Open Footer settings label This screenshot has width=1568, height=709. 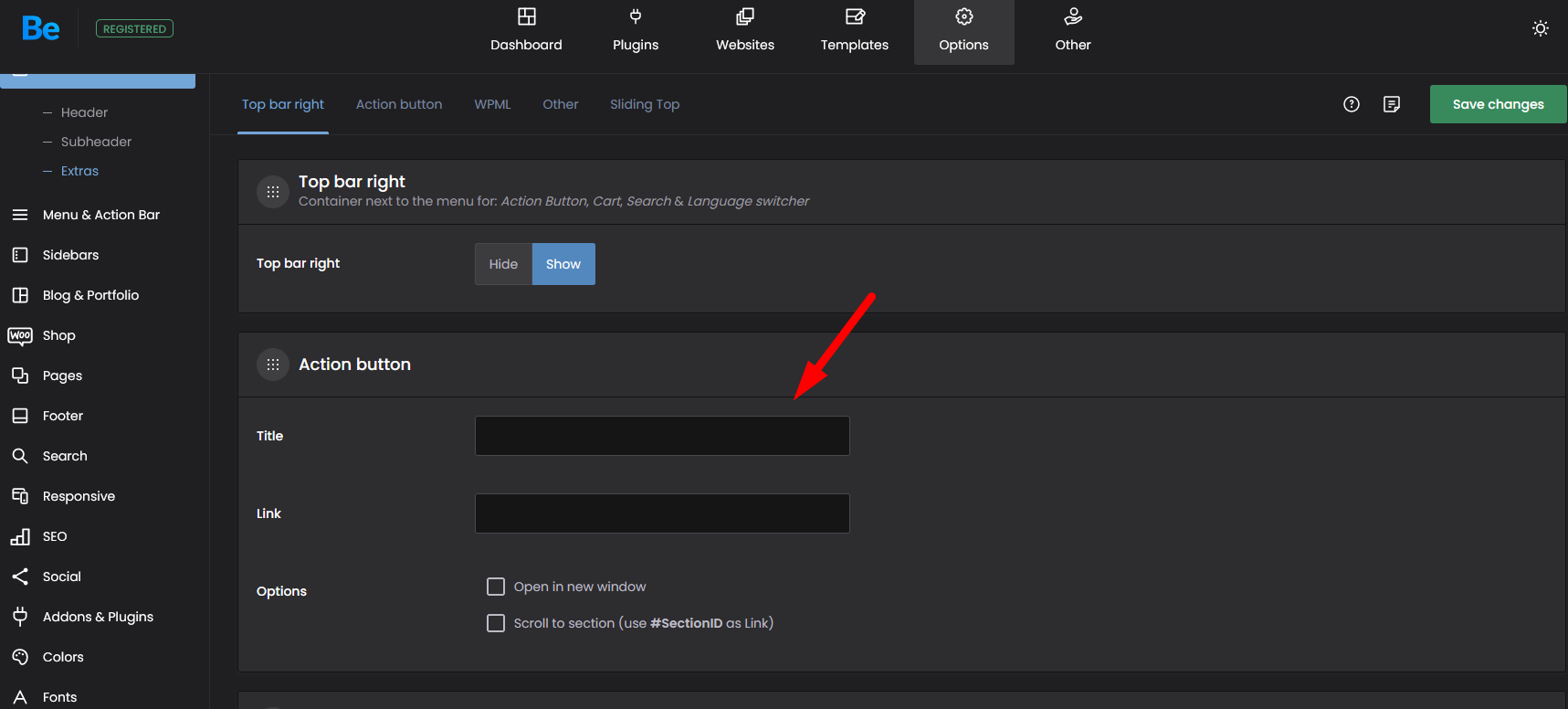point(63,416)
